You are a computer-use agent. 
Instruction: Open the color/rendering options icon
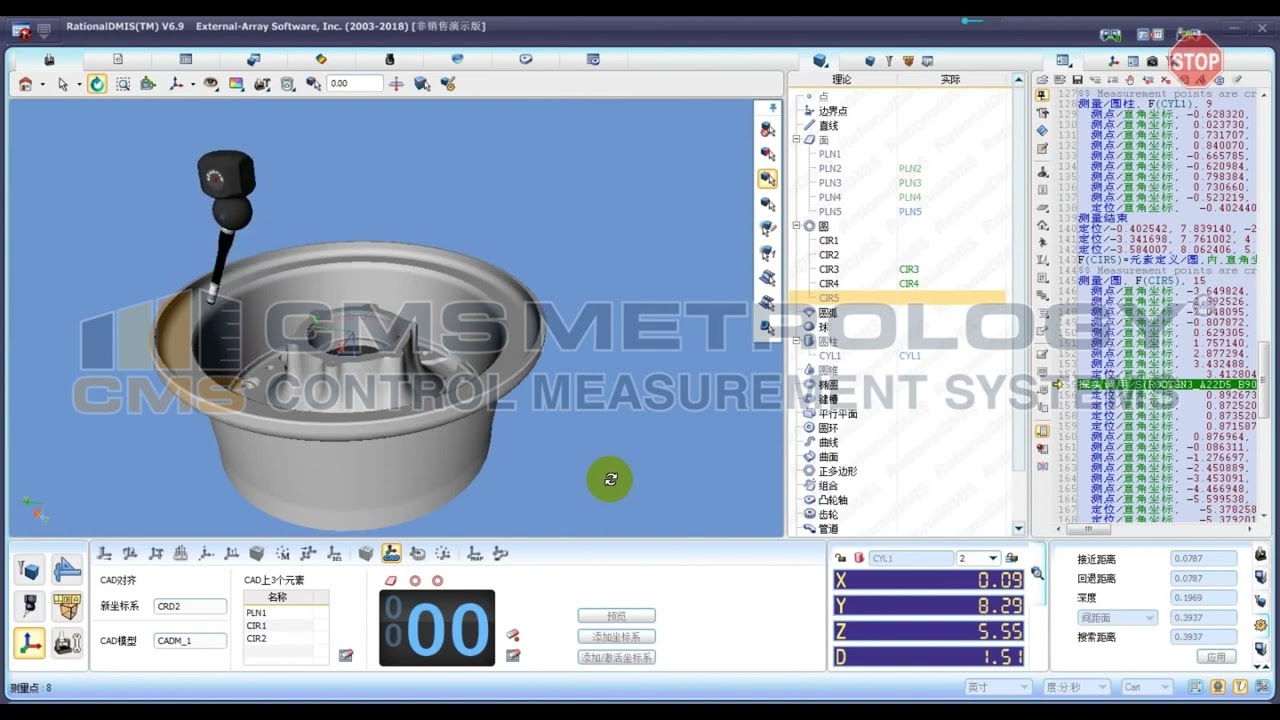pos(237,84)
